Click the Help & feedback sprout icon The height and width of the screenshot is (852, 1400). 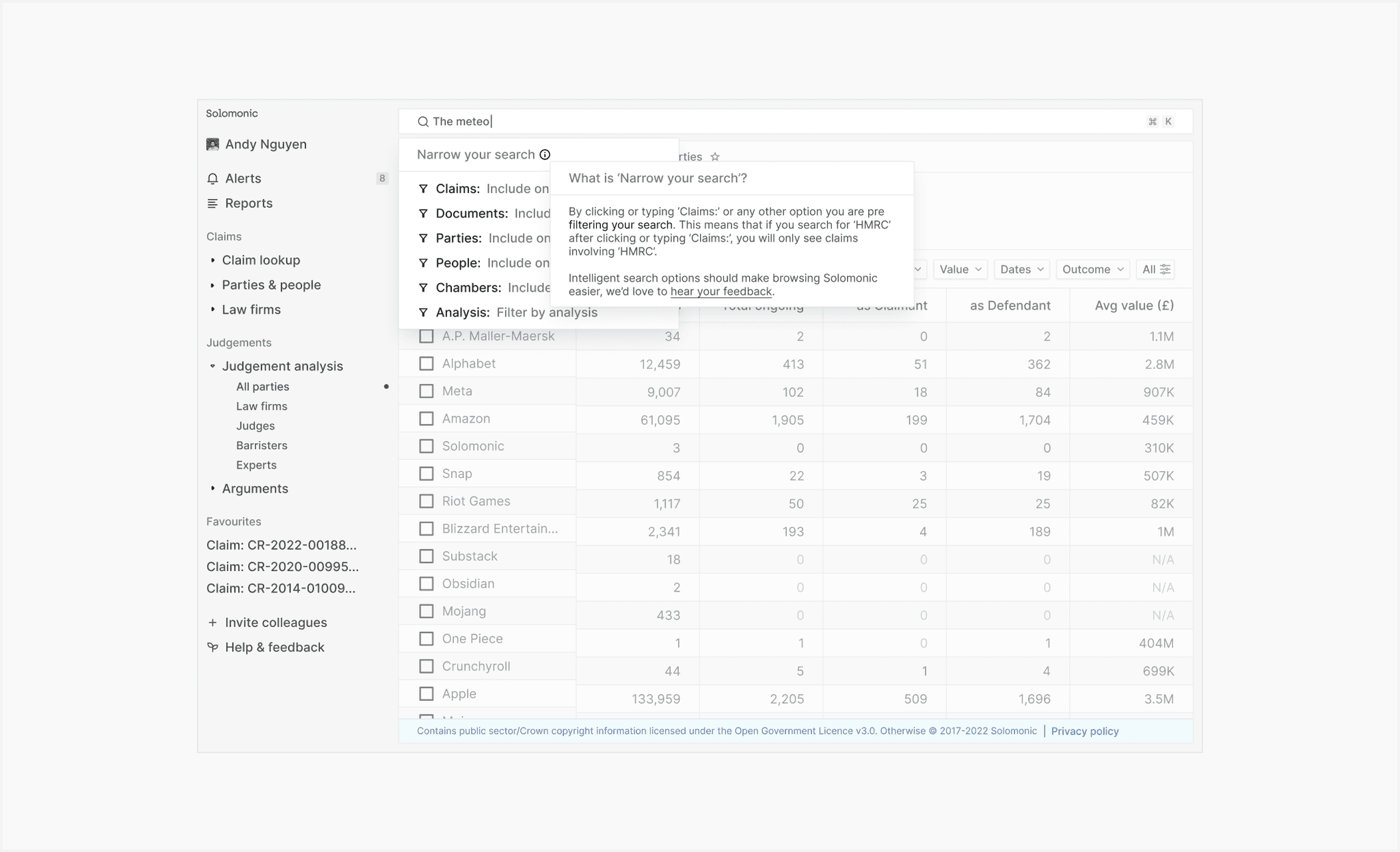(x=213, y=647)
